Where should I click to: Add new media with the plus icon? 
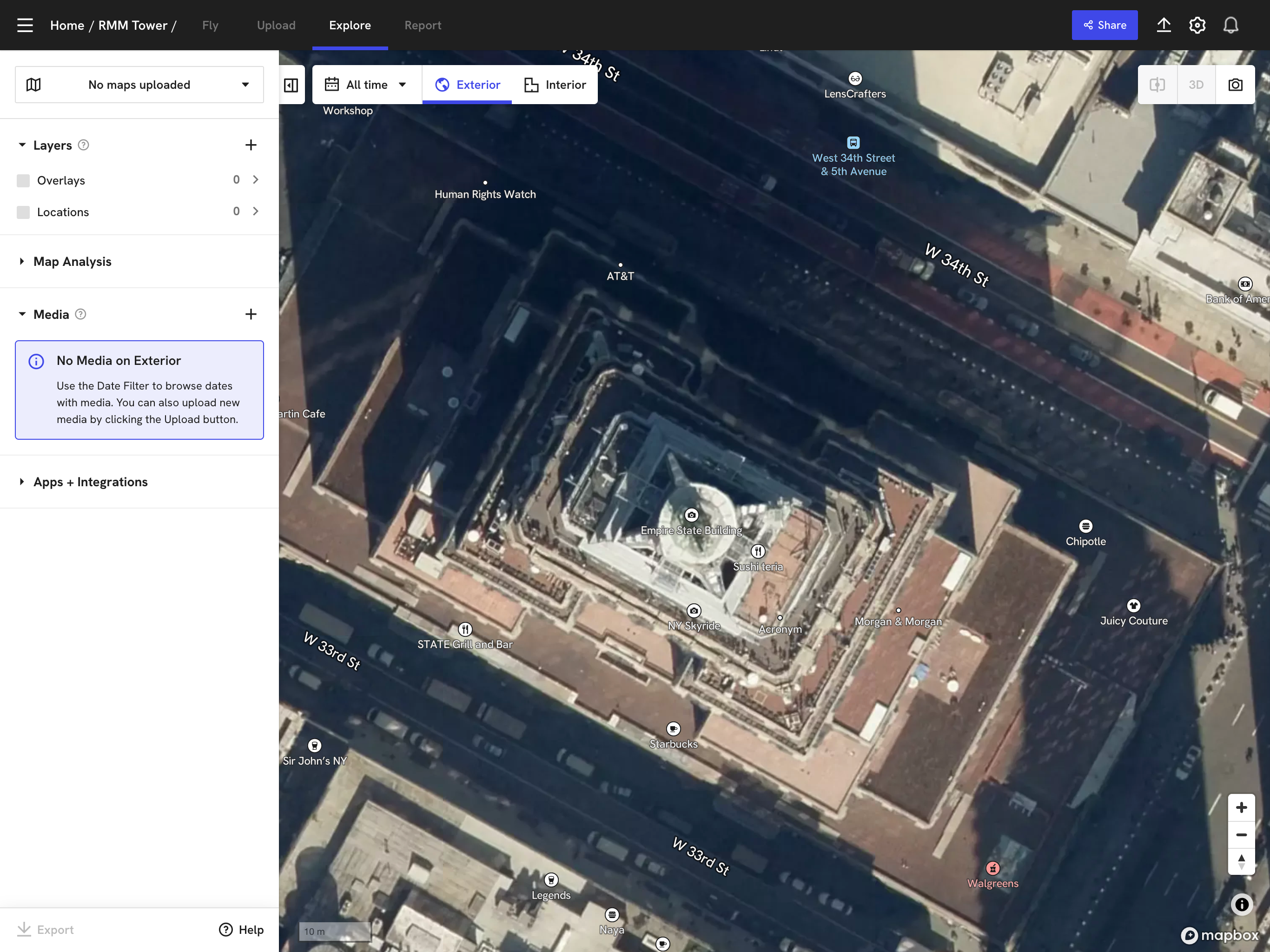[251, 314]
